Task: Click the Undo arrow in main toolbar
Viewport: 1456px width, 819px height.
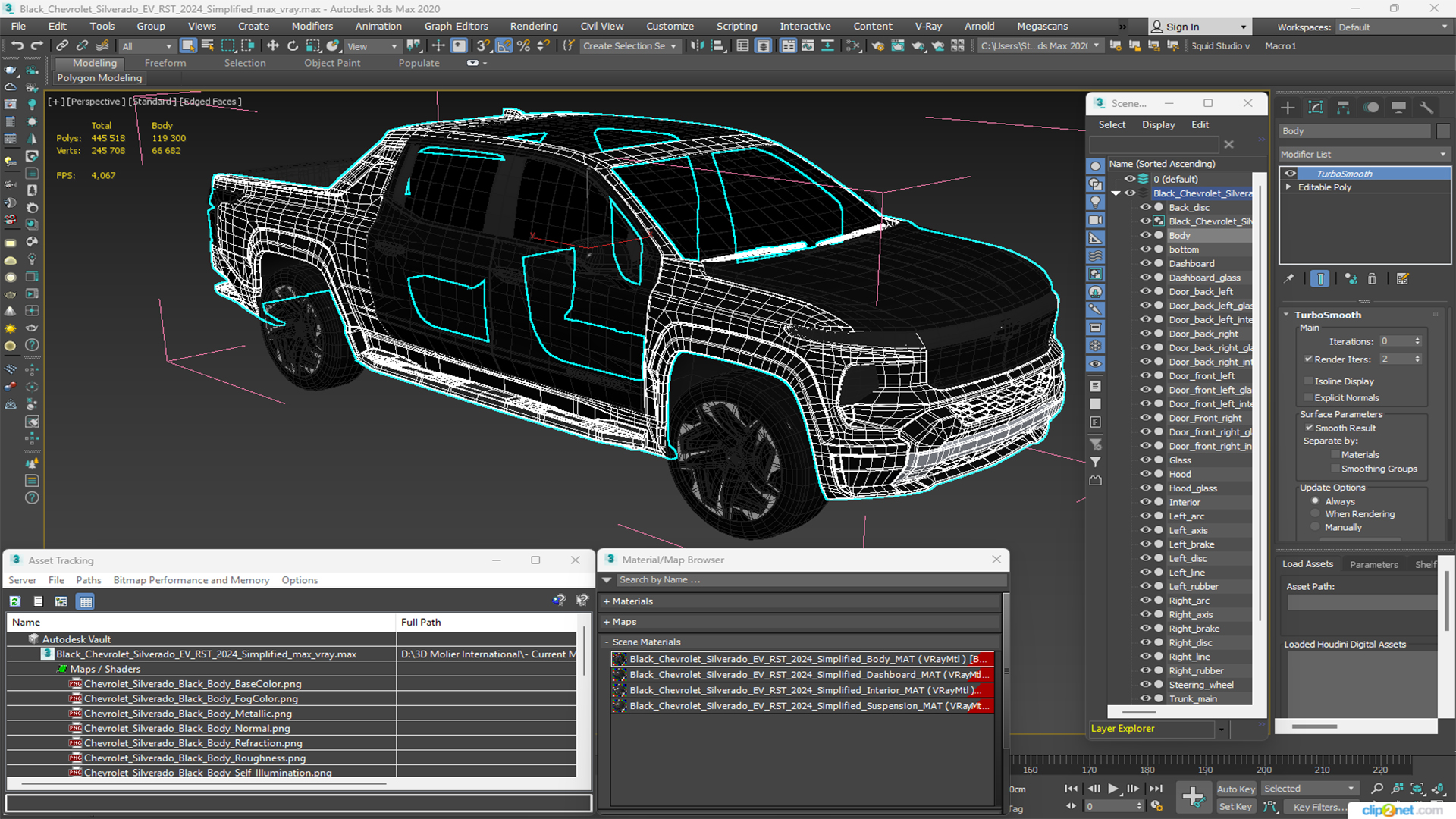Action: tap(17, 45)
